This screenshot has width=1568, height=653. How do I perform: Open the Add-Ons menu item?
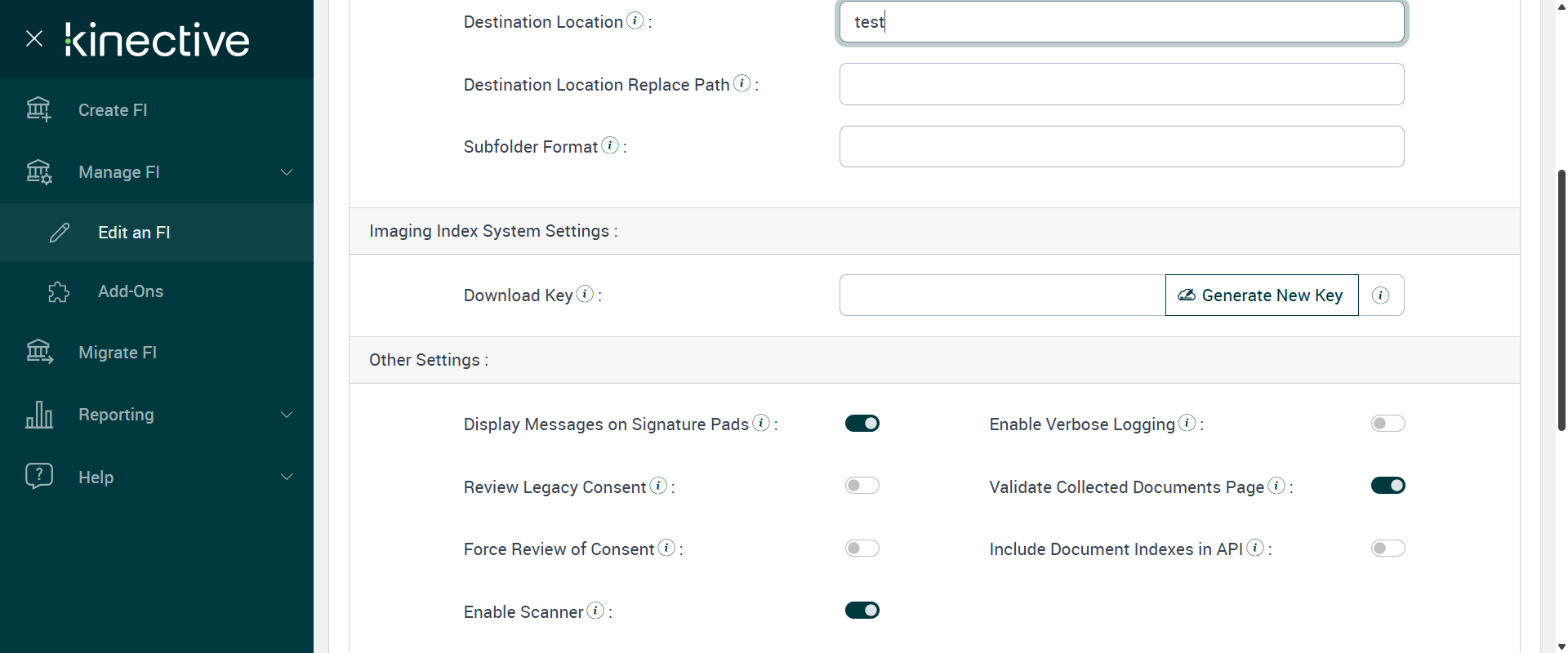pos(131,291)
